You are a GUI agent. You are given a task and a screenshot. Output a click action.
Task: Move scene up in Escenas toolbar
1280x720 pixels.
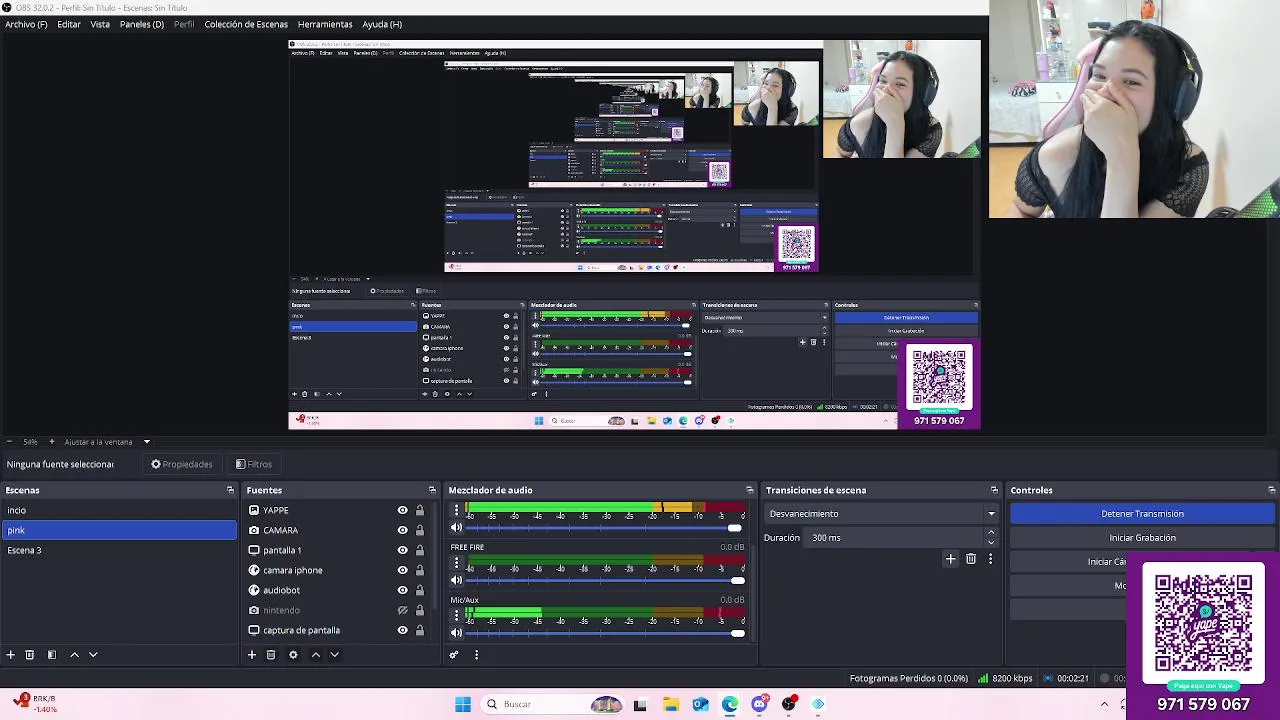74,655
